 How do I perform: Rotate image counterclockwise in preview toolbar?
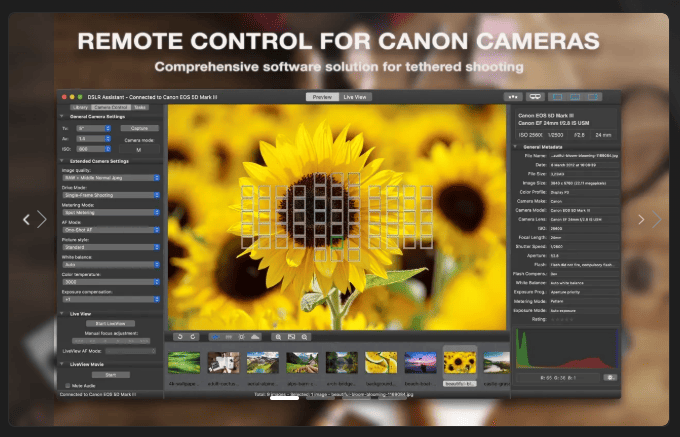[x=180, y=337]
